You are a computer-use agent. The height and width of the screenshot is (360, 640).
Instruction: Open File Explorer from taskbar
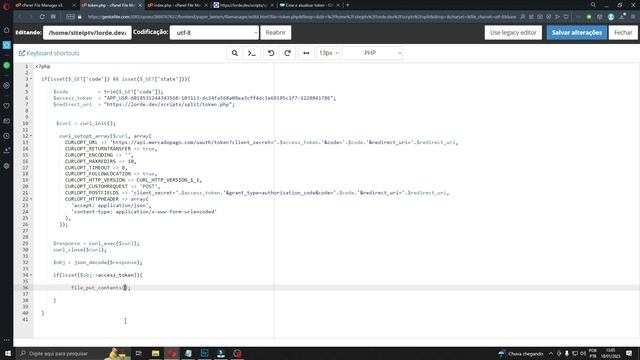coord(156,353)
